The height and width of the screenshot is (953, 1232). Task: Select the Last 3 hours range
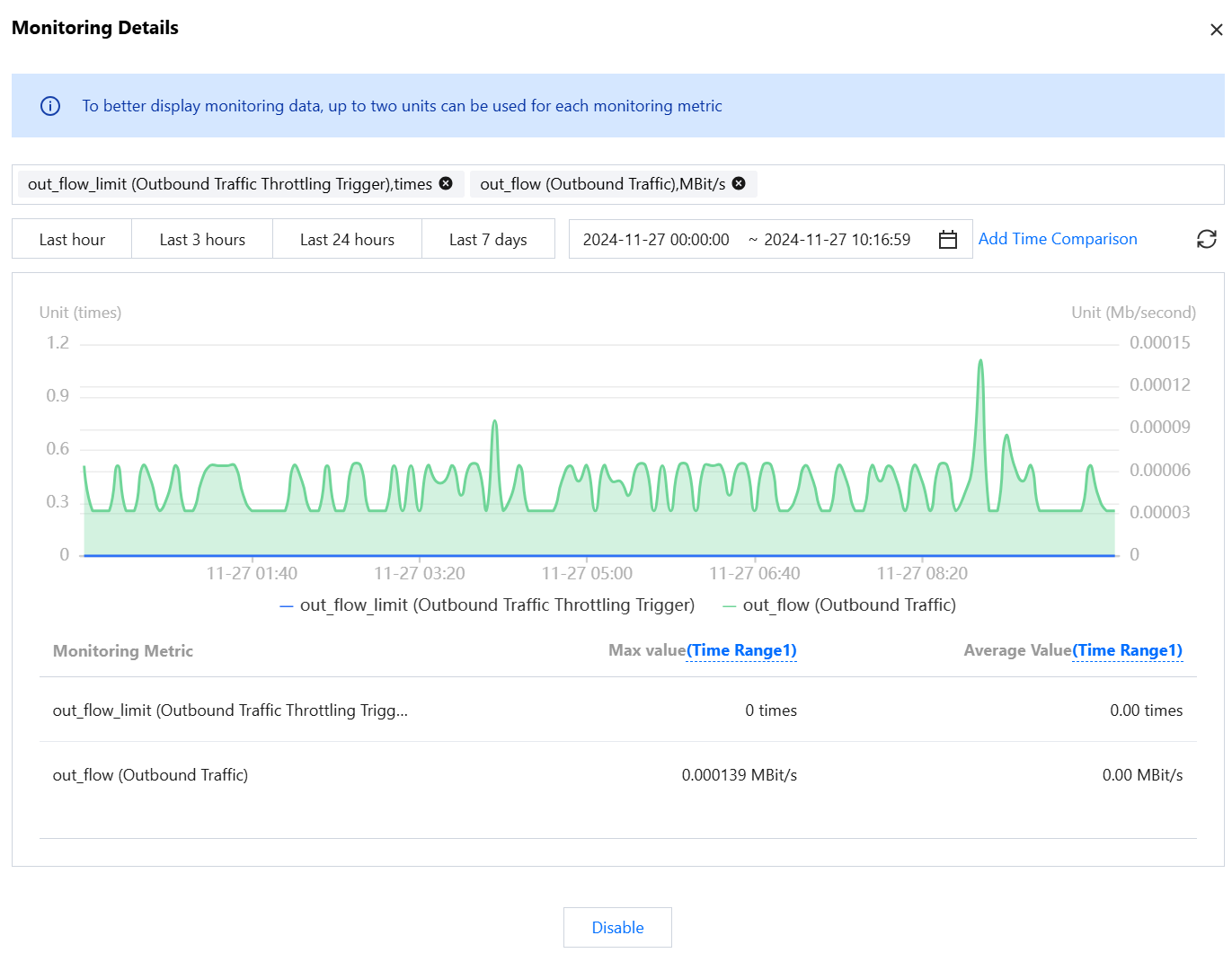coord(202,240)
